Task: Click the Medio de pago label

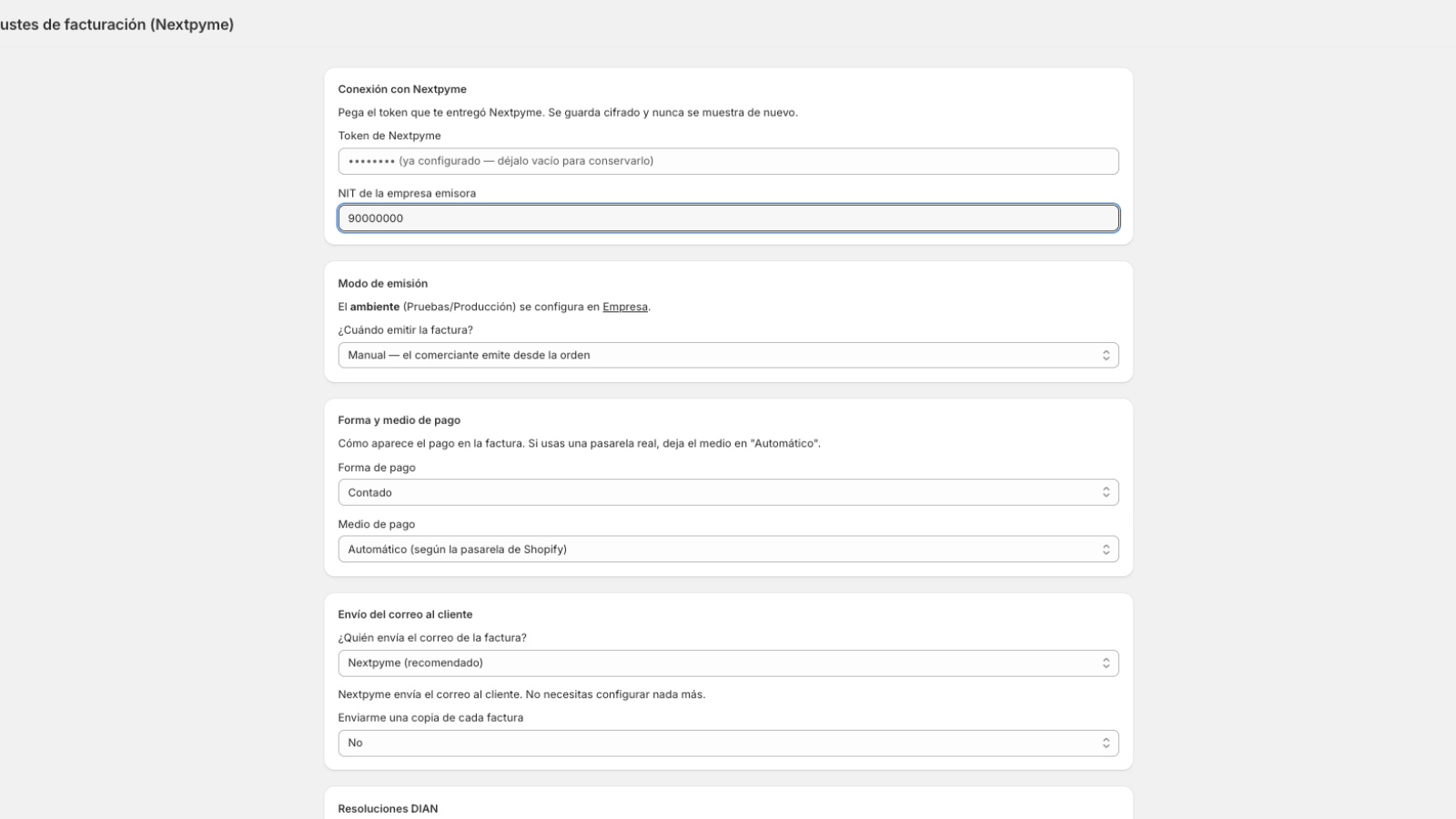Action: [x=377, y=524]
